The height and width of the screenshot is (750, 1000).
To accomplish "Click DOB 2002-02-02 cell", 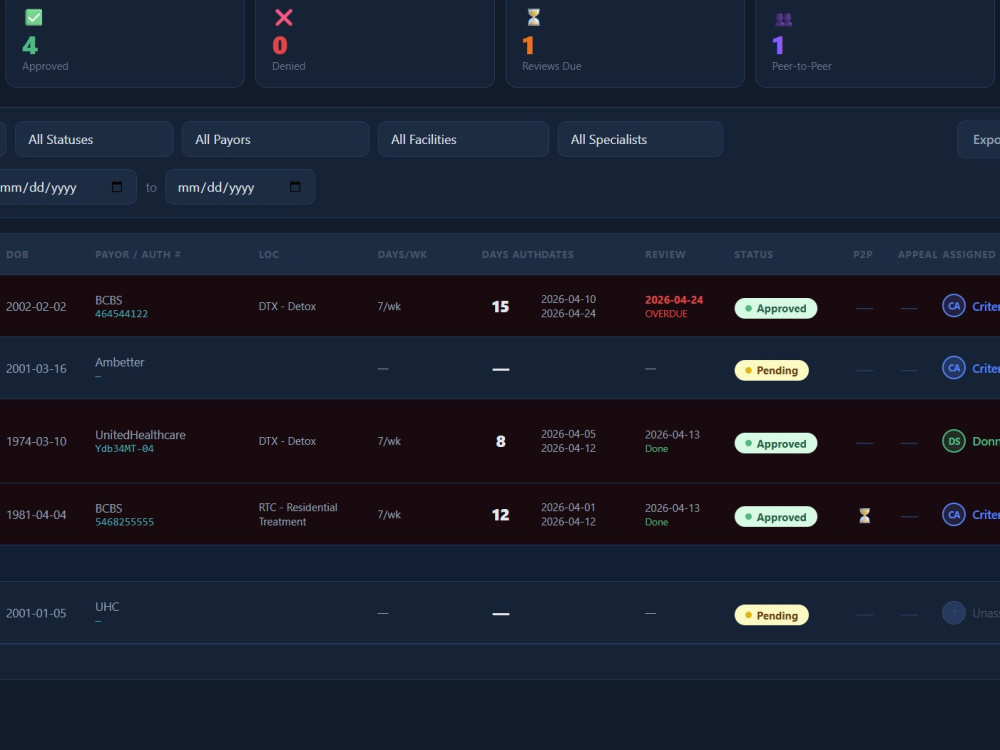I will click(x=36, y=306).
